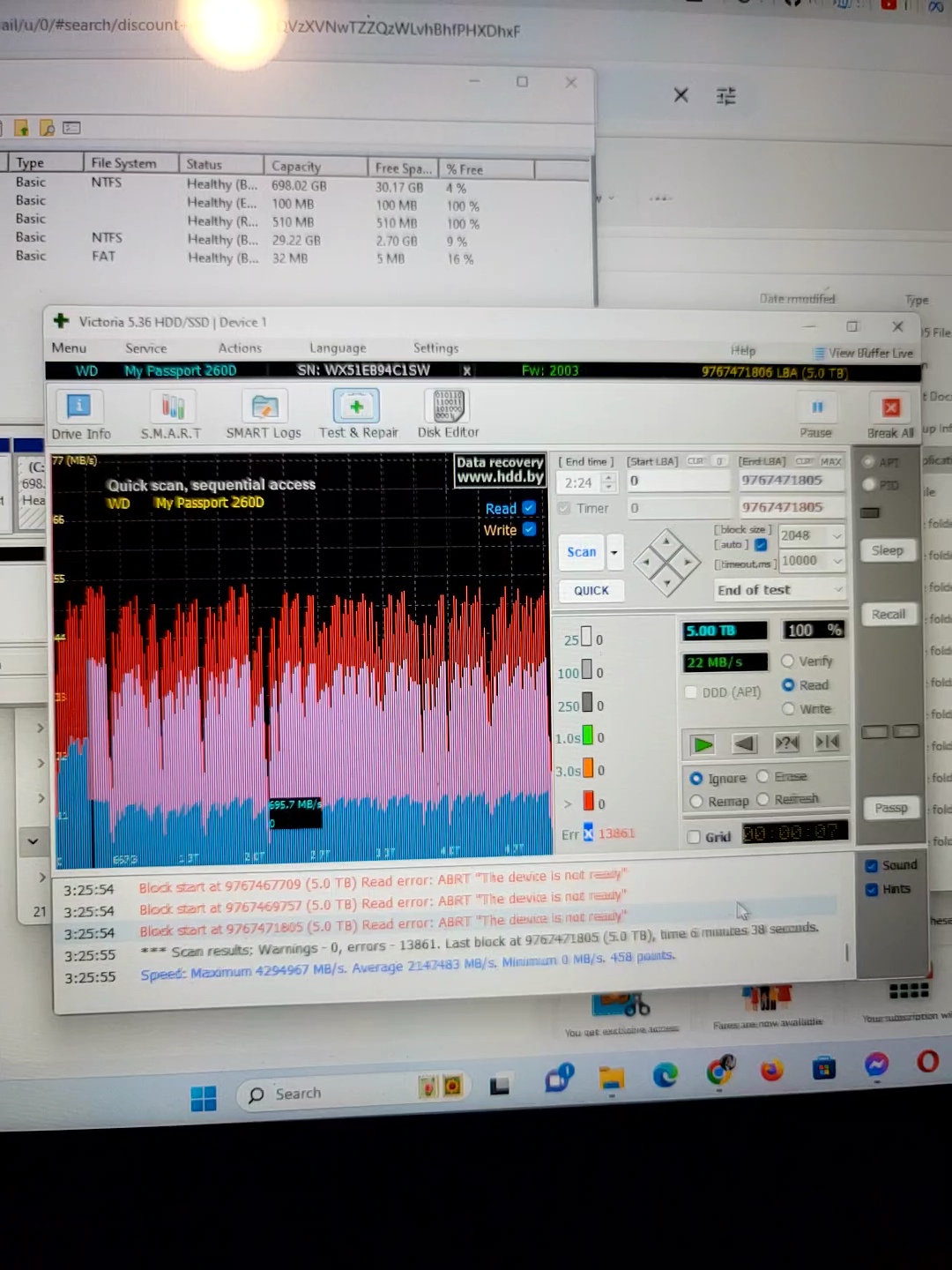This screenshot has width=952, height=1270.
Task: Select the Remap radio button
Action: click(696, 802)
